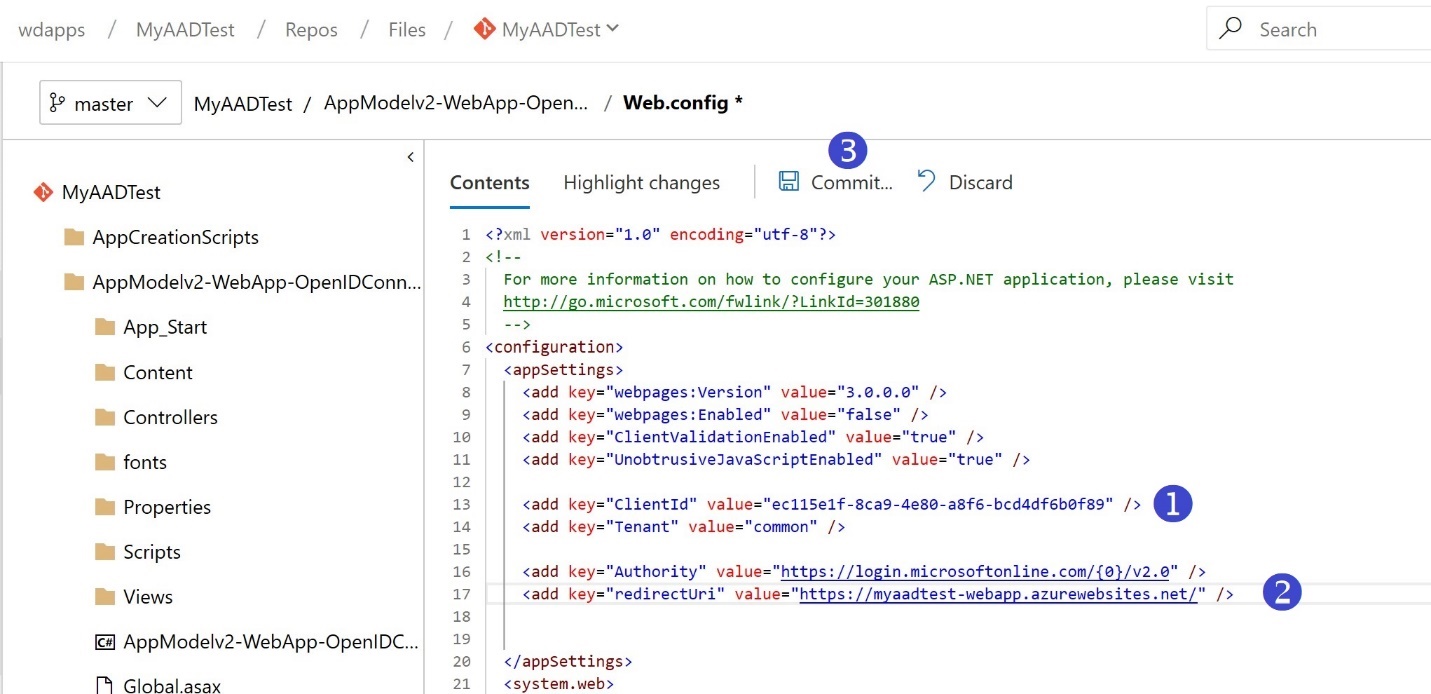Open the AppCreationScripts folder

click(176, 237)
